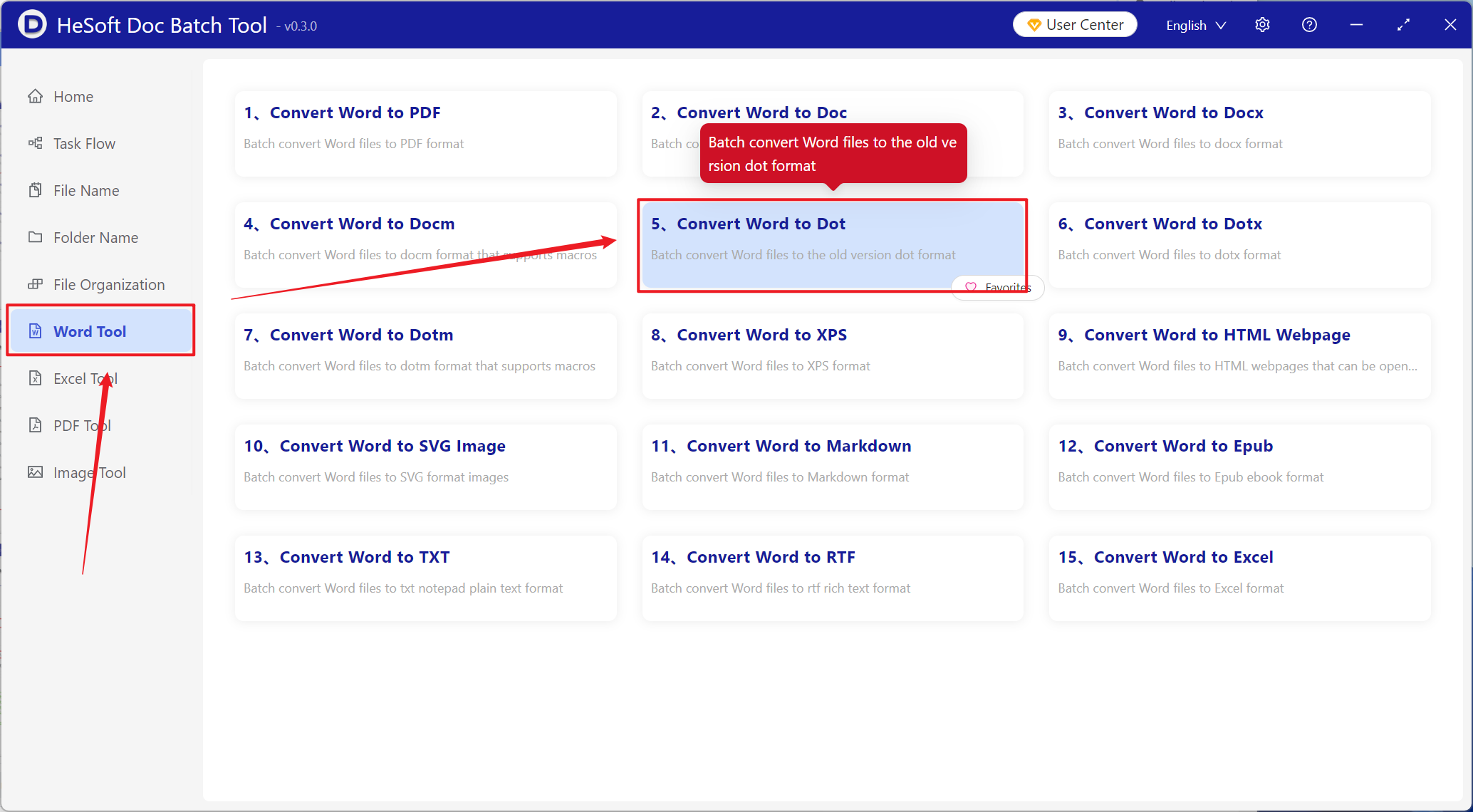Click the Image Tool picture icon
The height and width of the screenshot is (812, 1473).
[35, 472]
